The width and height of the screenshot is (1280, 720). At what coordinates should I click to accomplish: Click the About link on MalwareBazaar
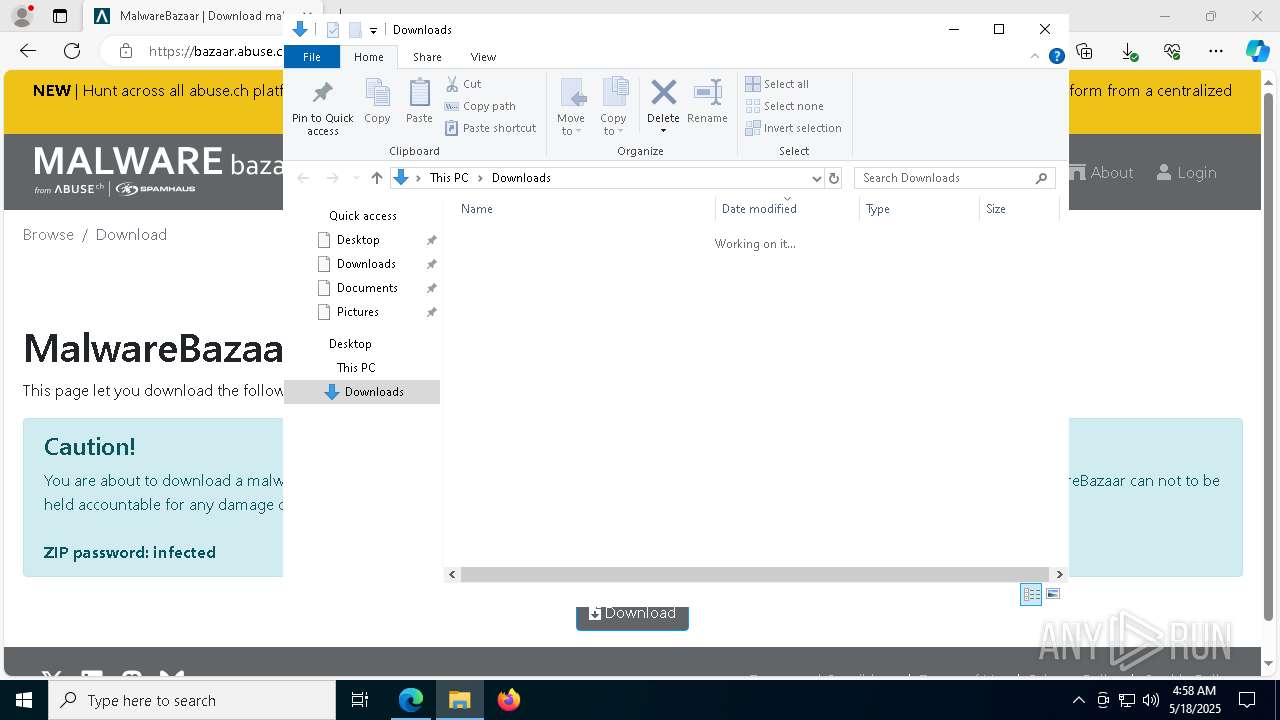[1102, 173]
